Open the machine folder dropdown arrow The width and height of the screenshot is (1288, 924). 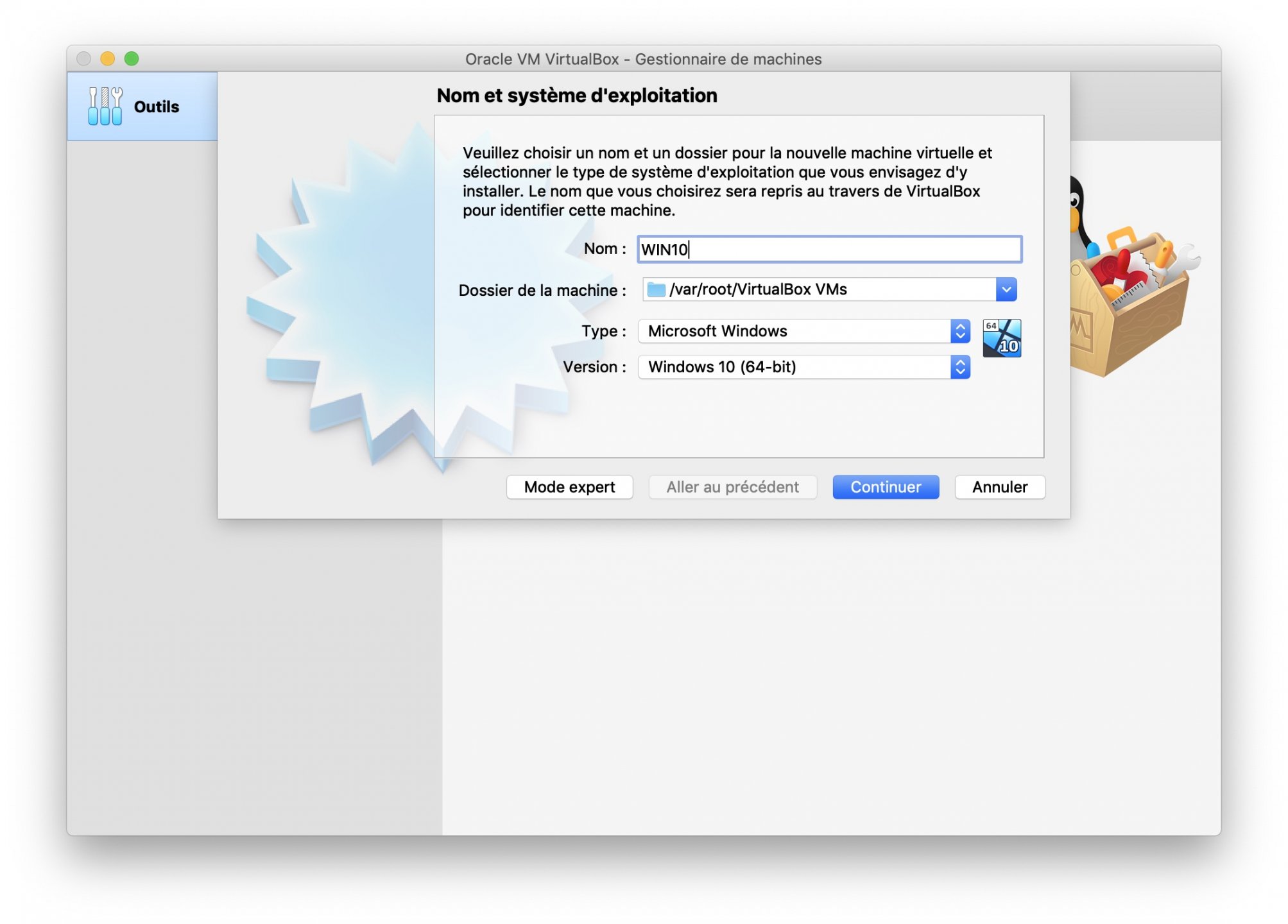(1006, 289)
